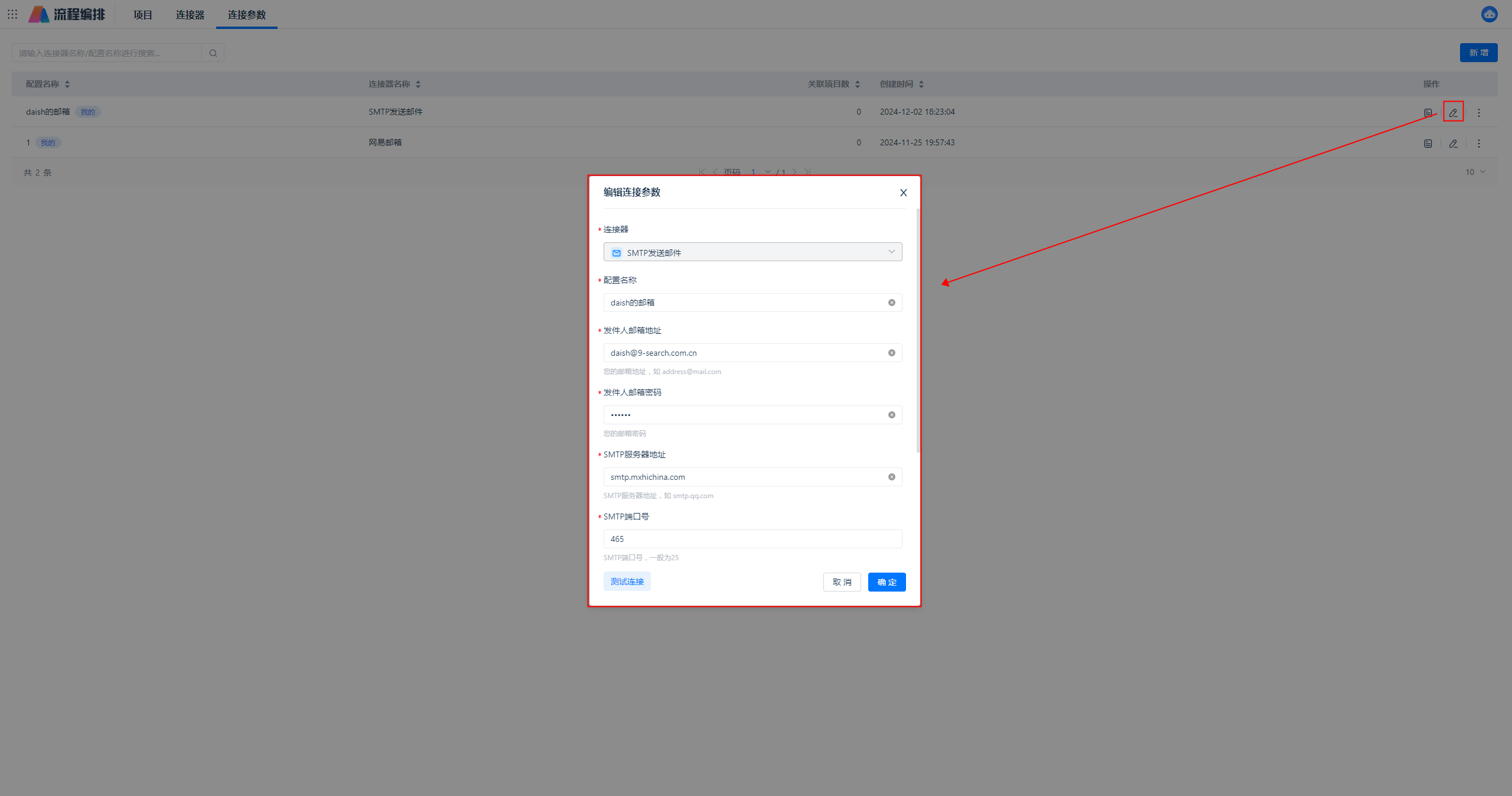Click the SMTP端口号 input

pos(752,539)
